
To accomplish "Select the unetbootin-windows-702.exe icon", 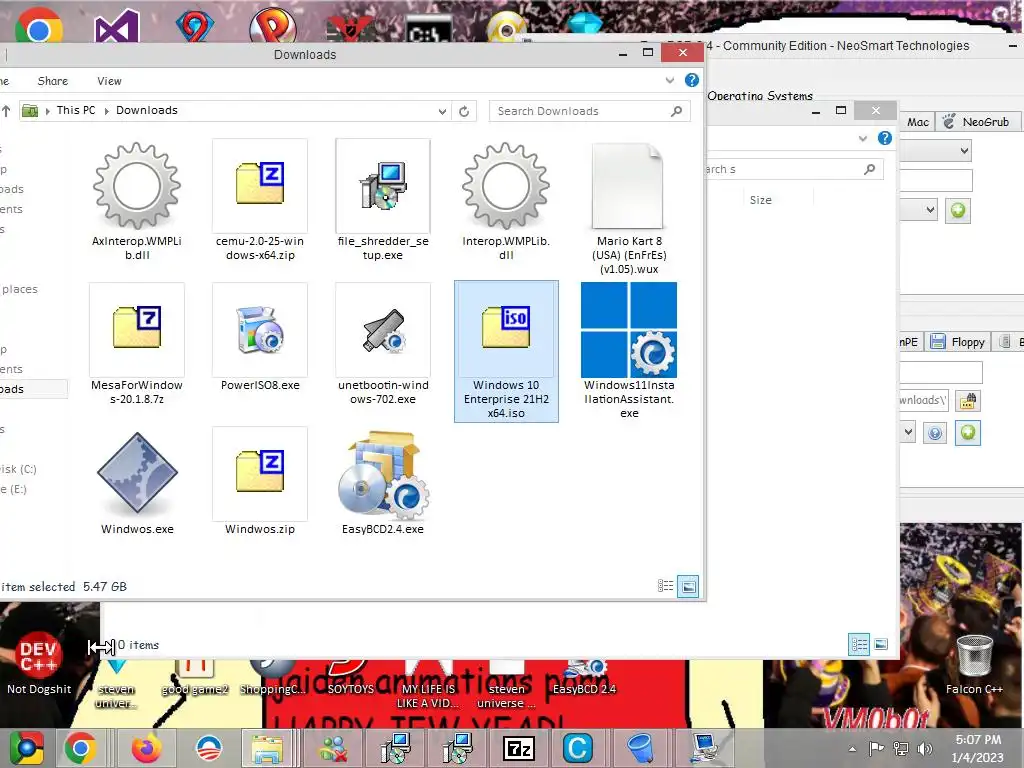I will coord(383,330).
